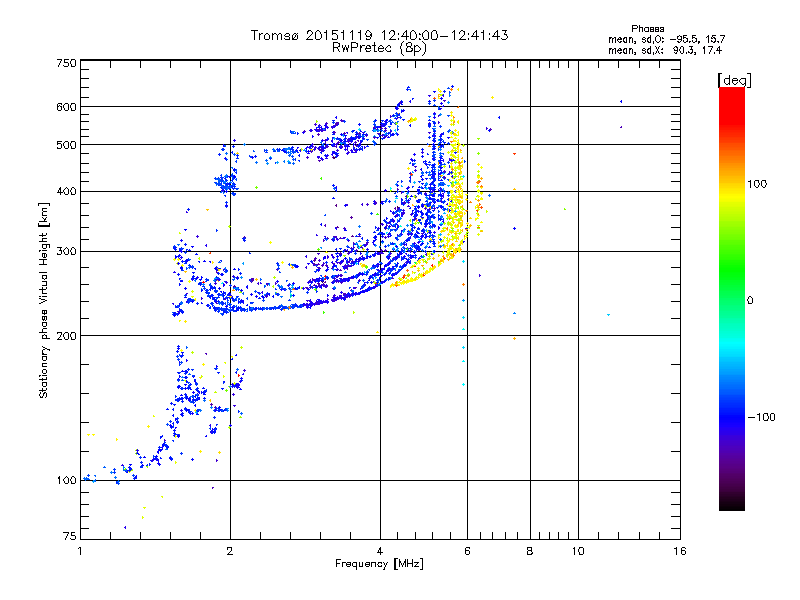
Task: Click the 'mean, sd,X: 90.3, 17.4' line
Action: click(x=664, y=50)
